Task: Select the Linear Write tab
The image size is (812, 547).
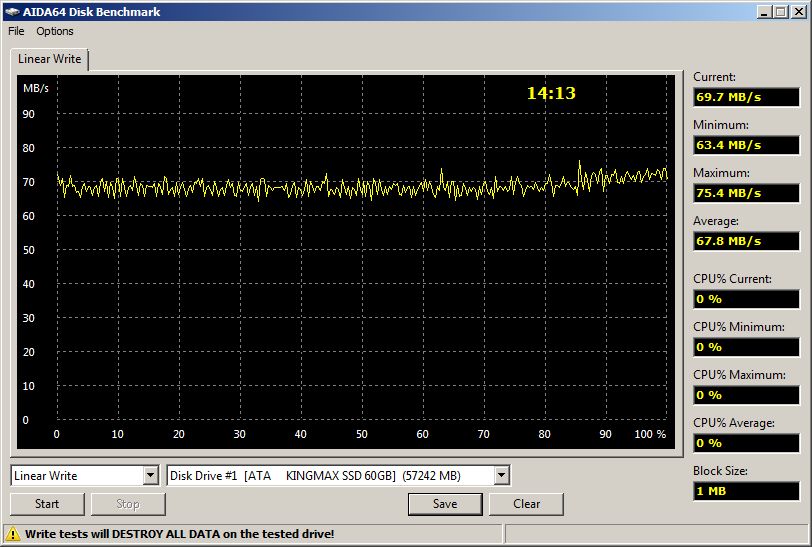Action: tap(50, 60)
